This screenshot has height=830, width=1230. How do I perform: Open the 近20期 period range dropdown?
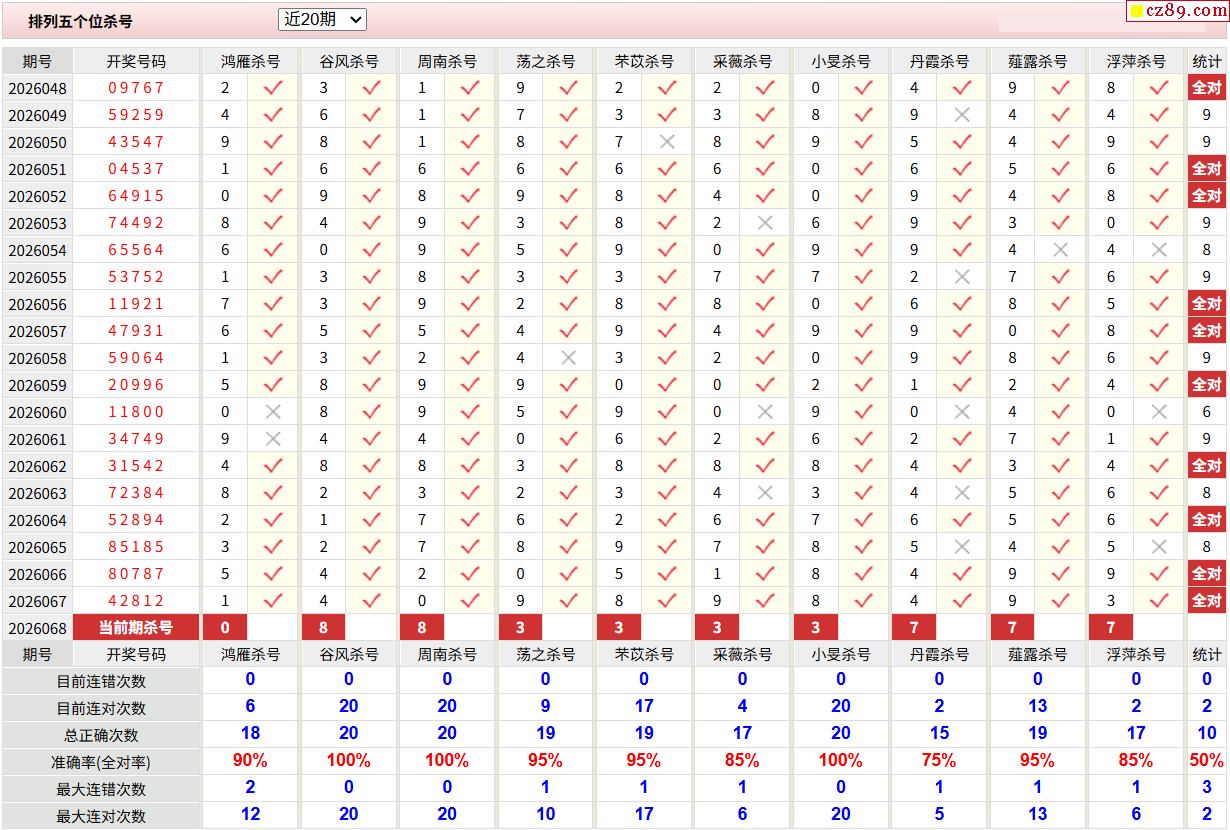(x=322, y=19)
